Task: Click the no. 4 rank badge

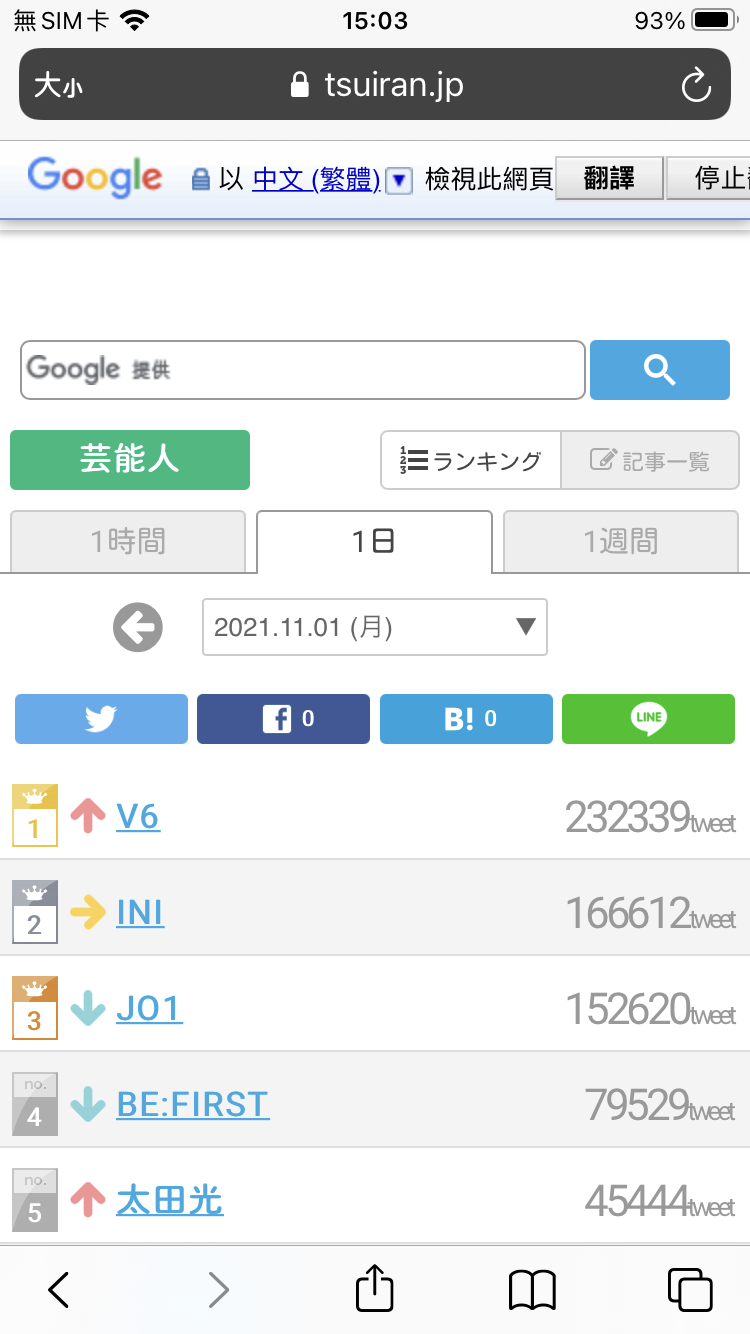Action: [35, 1104]
